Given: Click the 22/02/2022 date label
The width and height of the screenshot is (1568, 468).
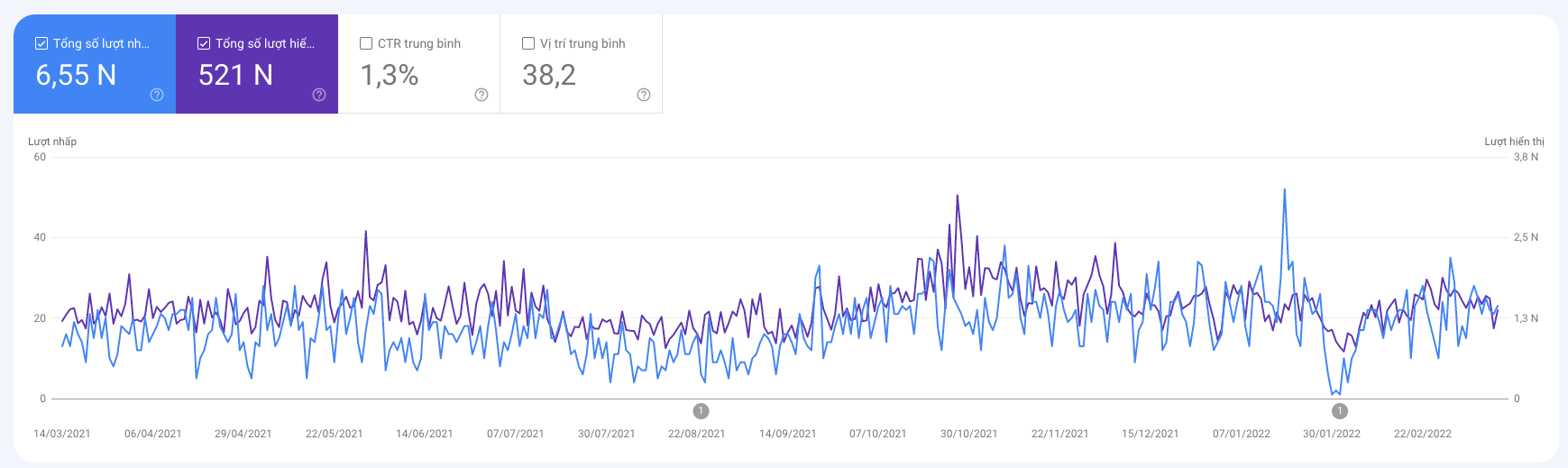Looking at the screenshot, I should [1422, 434].
